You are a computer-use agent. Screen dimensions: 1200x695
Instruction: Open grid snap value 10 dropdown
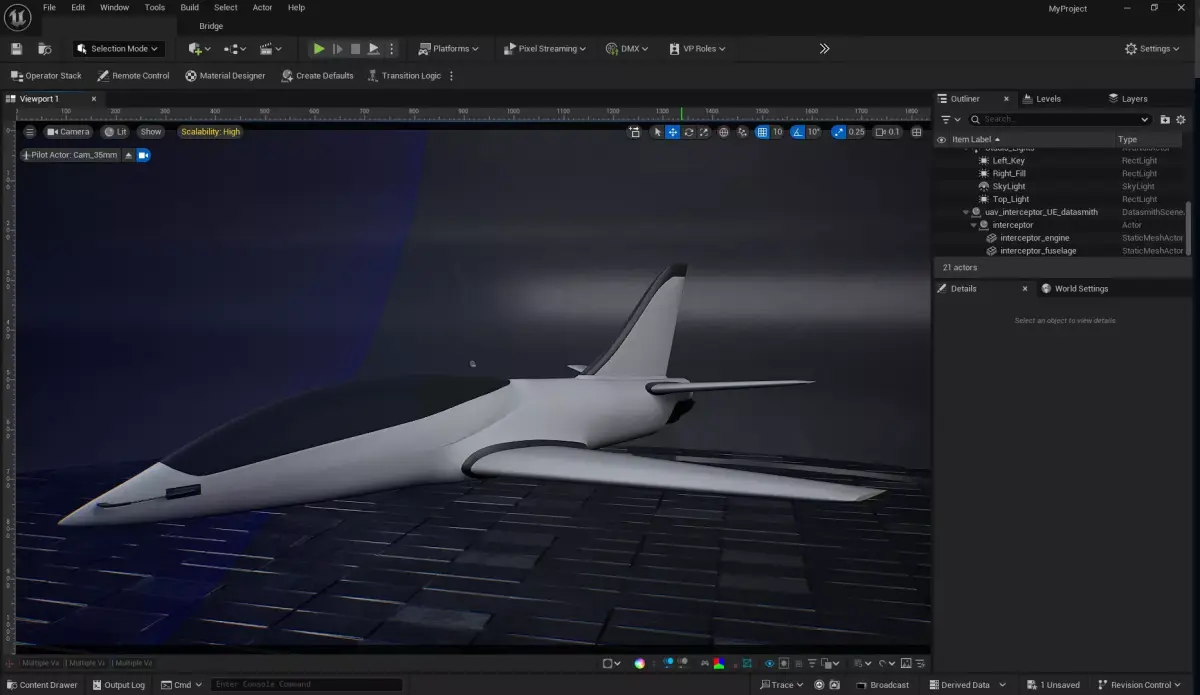[777, 132]
